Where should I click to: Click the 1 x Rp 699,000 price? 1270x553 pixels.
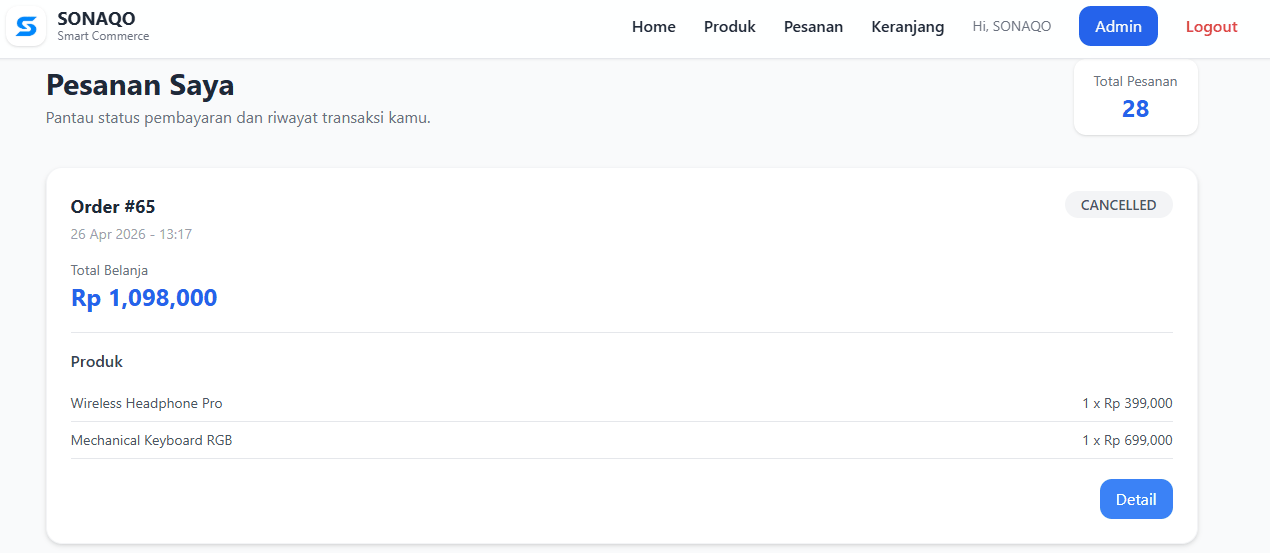coord(1127,441)
